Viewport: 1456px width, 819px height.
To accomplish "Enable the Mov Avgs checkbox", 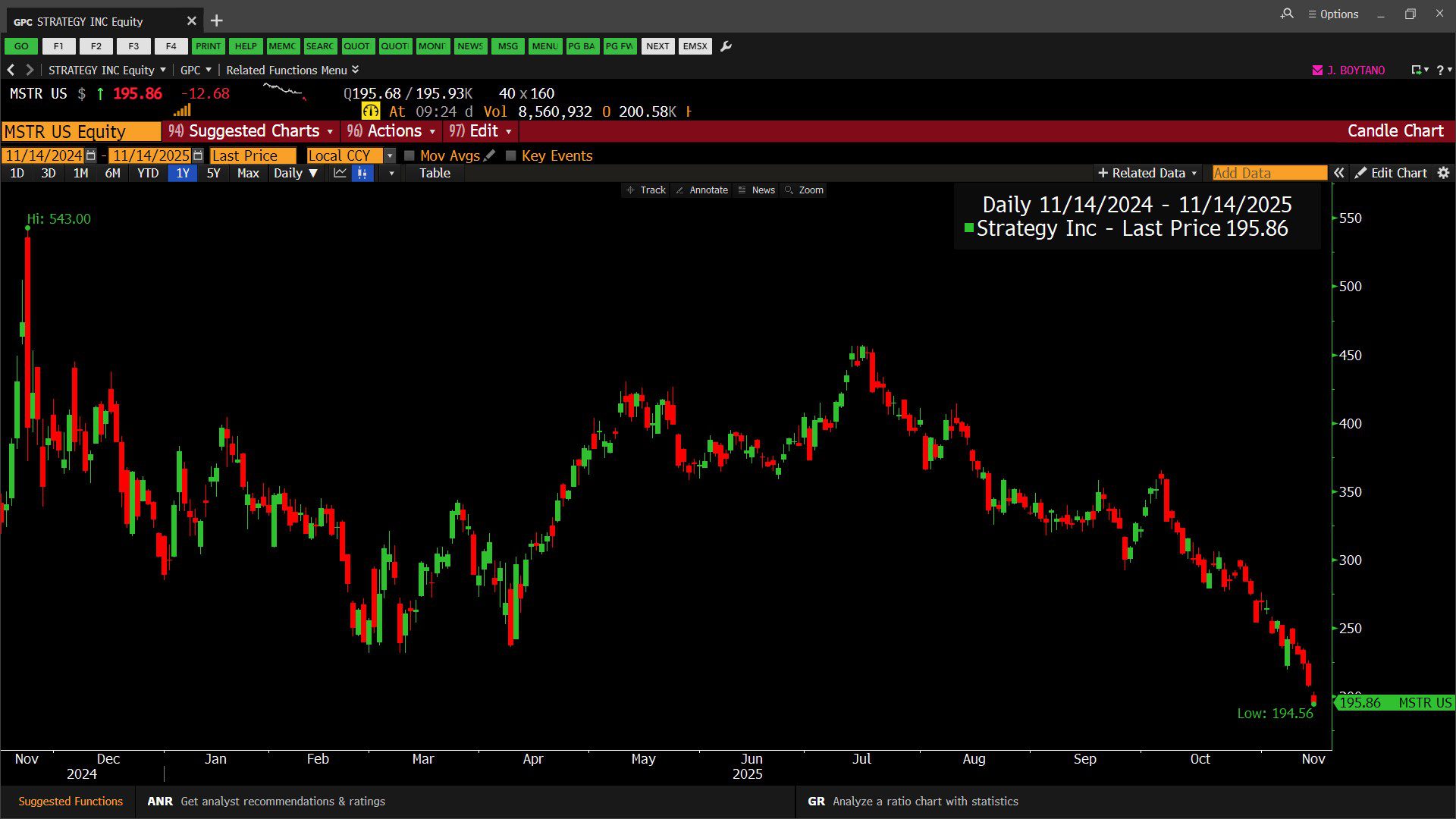I will (409, 155).
